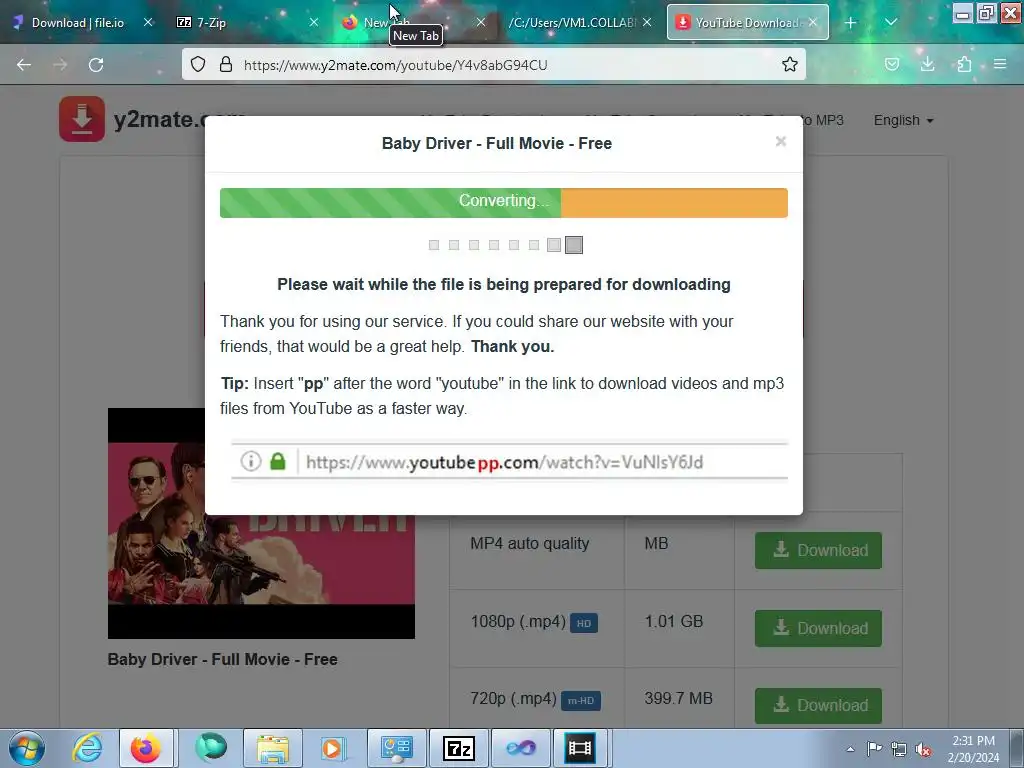
Task: Open Firefox extensions menu
Action: pos(964,64)
